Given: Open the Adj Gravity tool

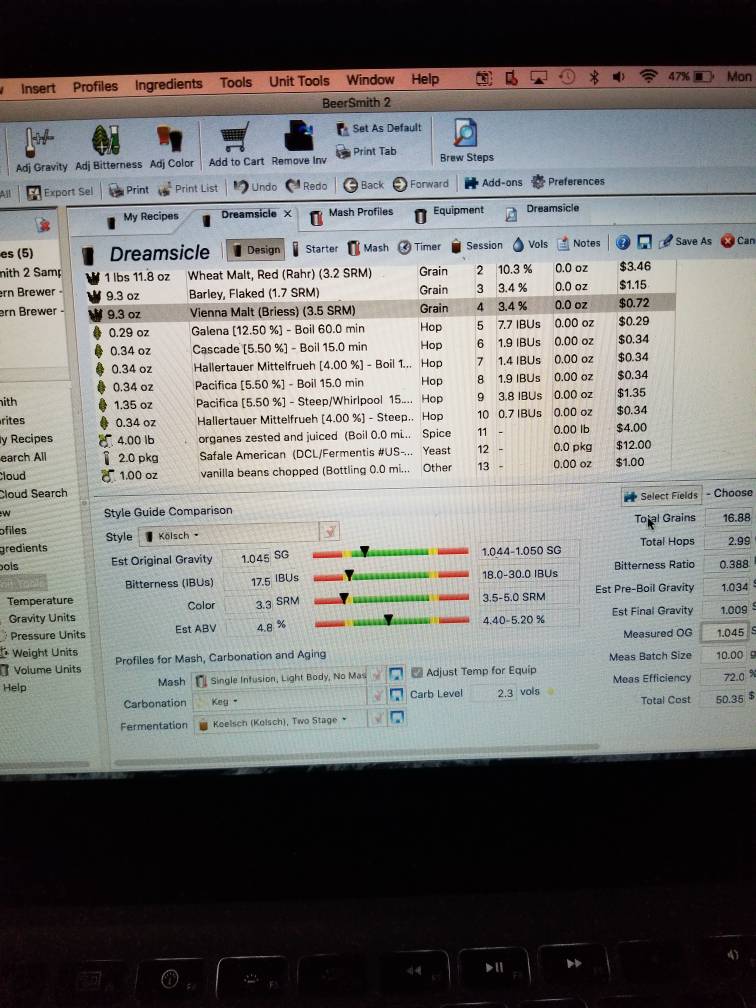Looking at the screenshot, I should pyautogui.click(x=40, y=150).
